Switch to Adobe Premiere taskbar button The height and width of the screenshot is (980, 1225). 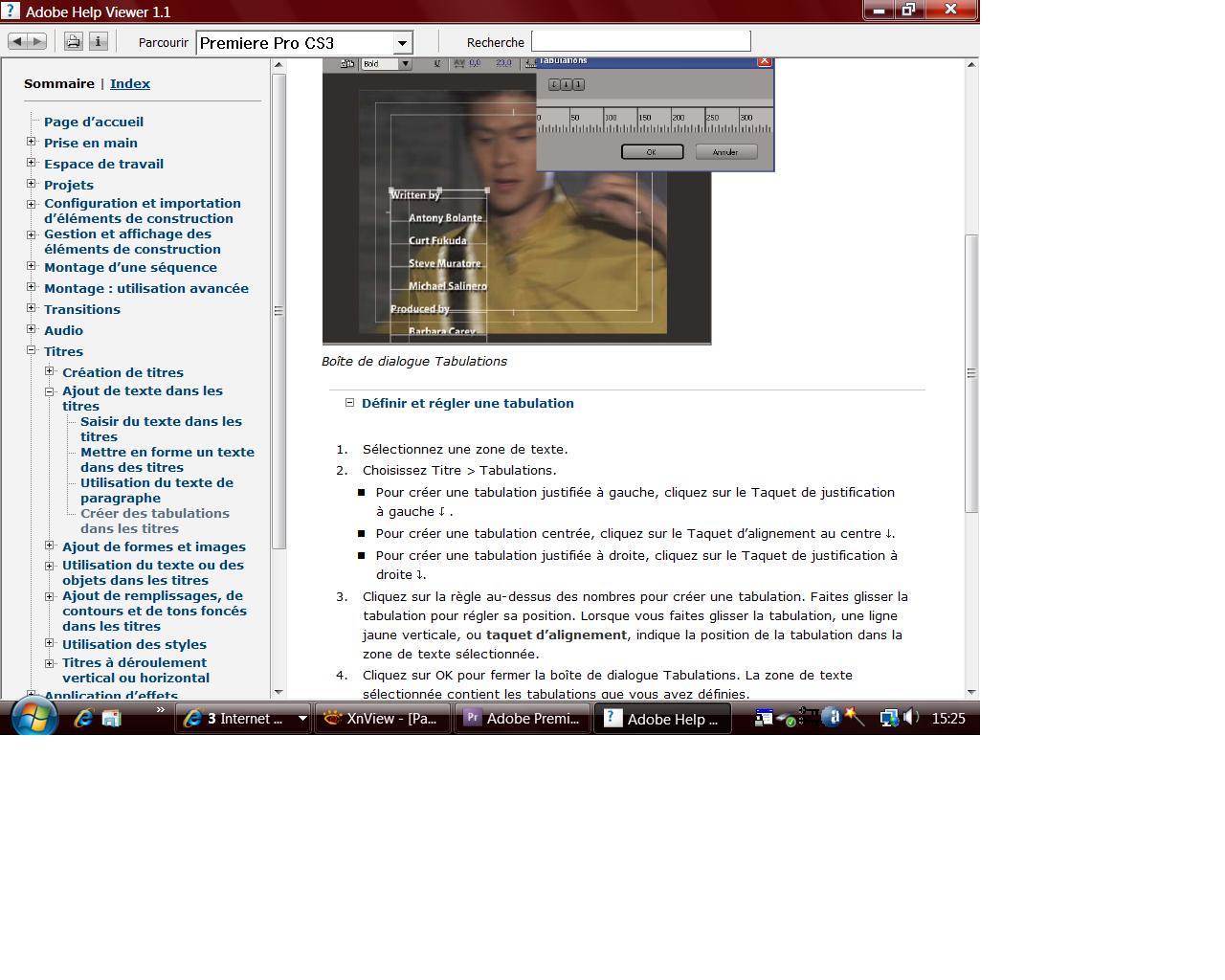tap(523, 719)
